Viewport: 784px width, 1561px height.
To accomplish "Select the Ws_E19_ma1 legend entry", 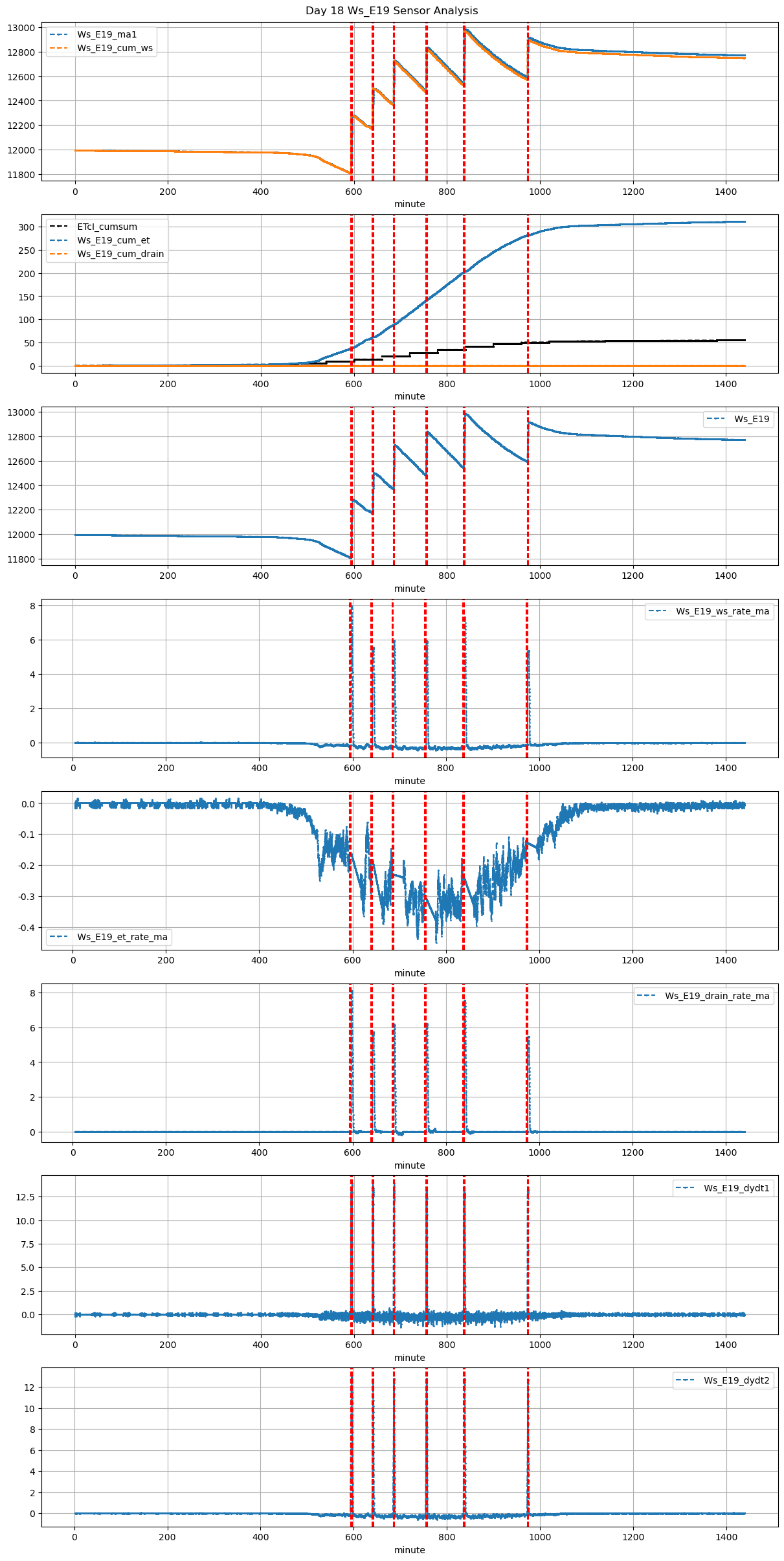I will pyautogui.click(x=107, y=34).
